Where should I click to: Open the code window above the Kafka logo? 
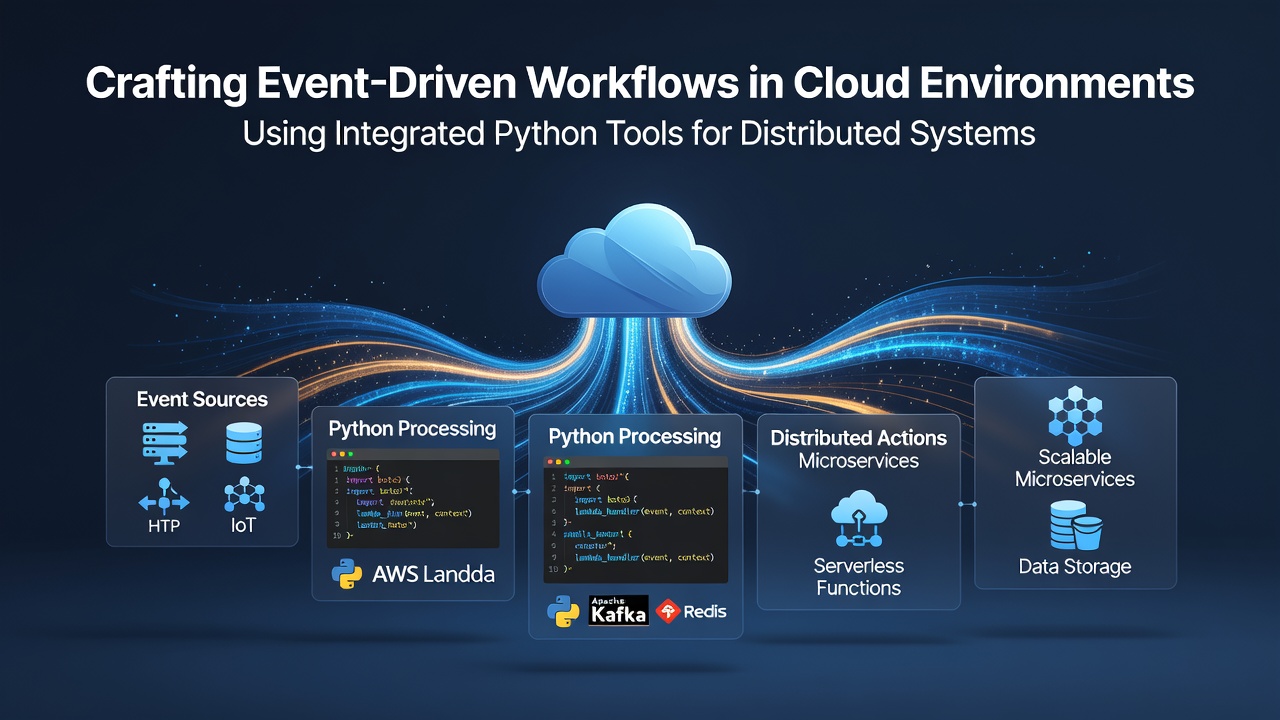634,520
